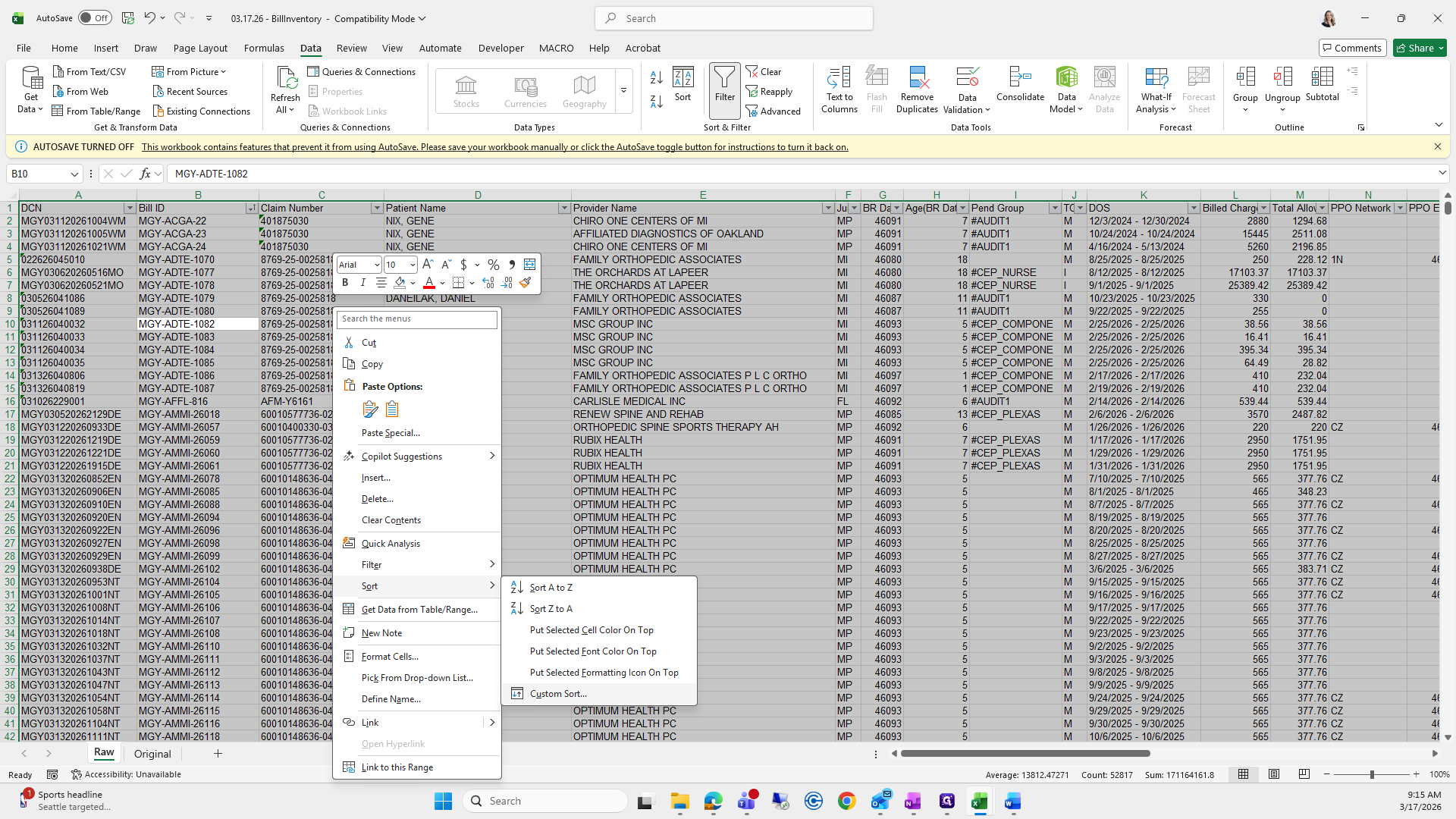
Task: Click the Filter funnel icon in ribbon
Action: click(x=724, y=83)
